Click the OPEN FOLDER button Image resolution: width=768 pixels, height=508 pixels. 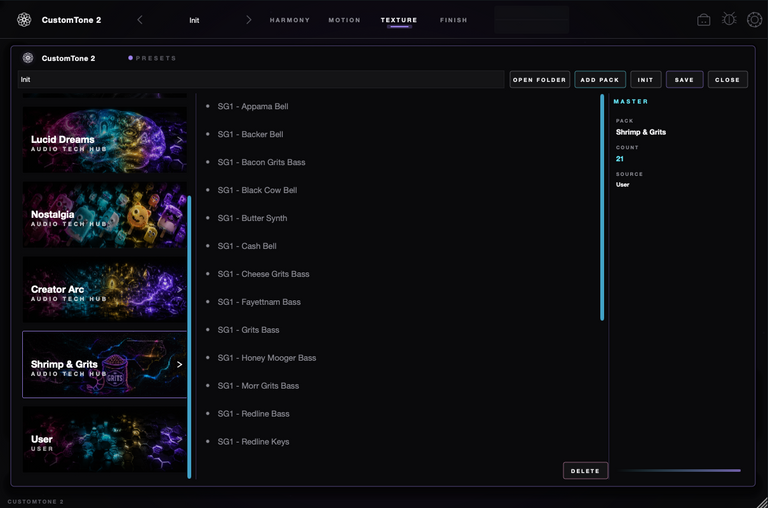click(539, 79)
